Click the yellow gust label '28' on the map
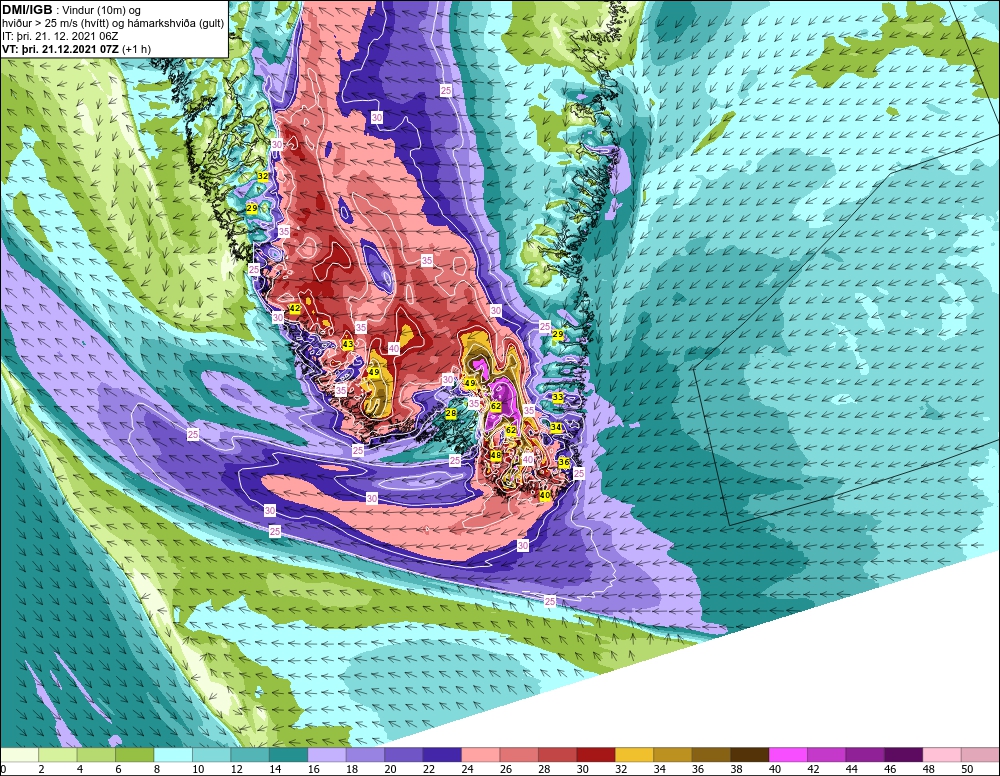 tap(451, 413)
